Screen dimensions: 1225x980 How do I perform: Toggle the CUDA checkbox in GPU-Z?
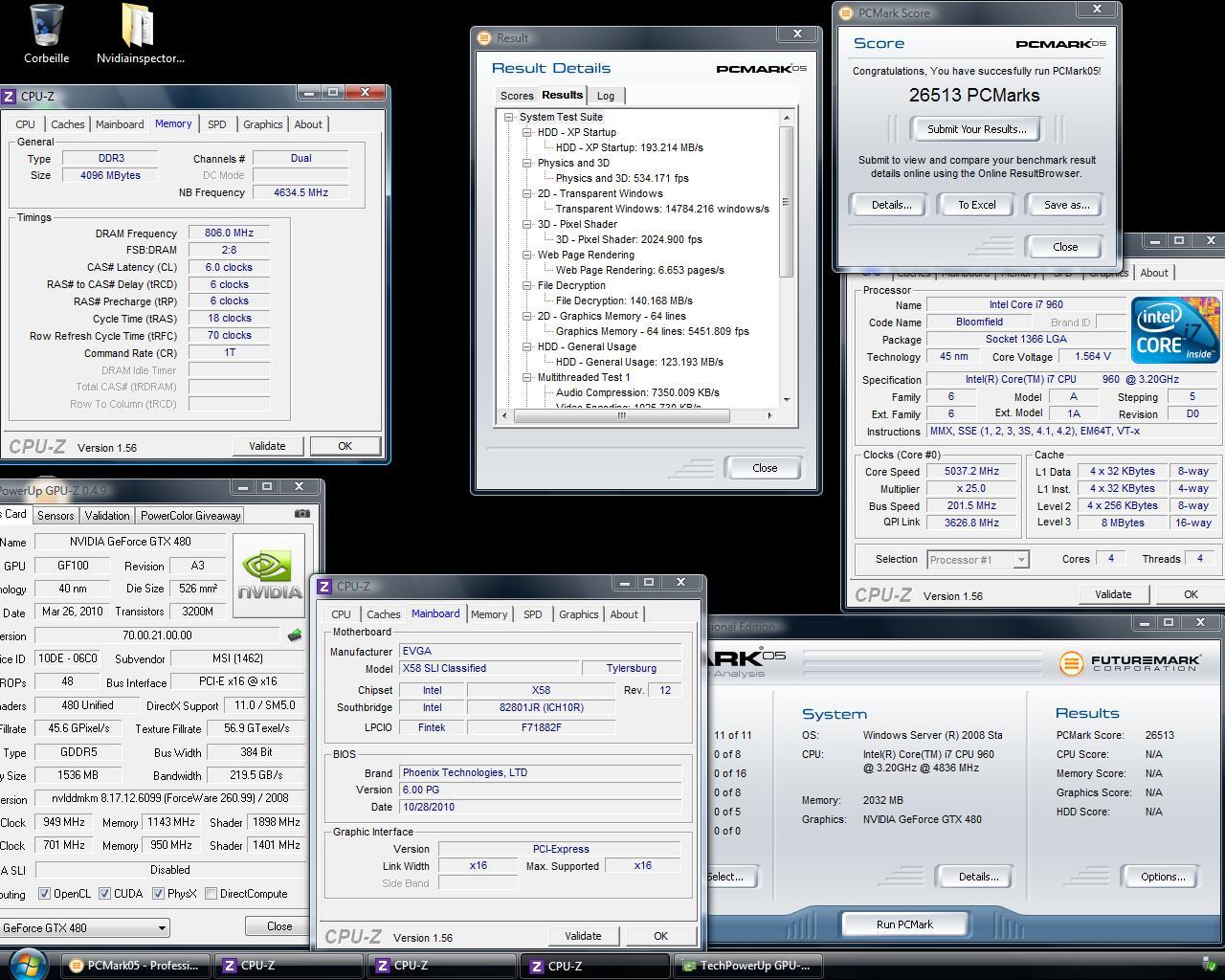click(x=104, y=894)
